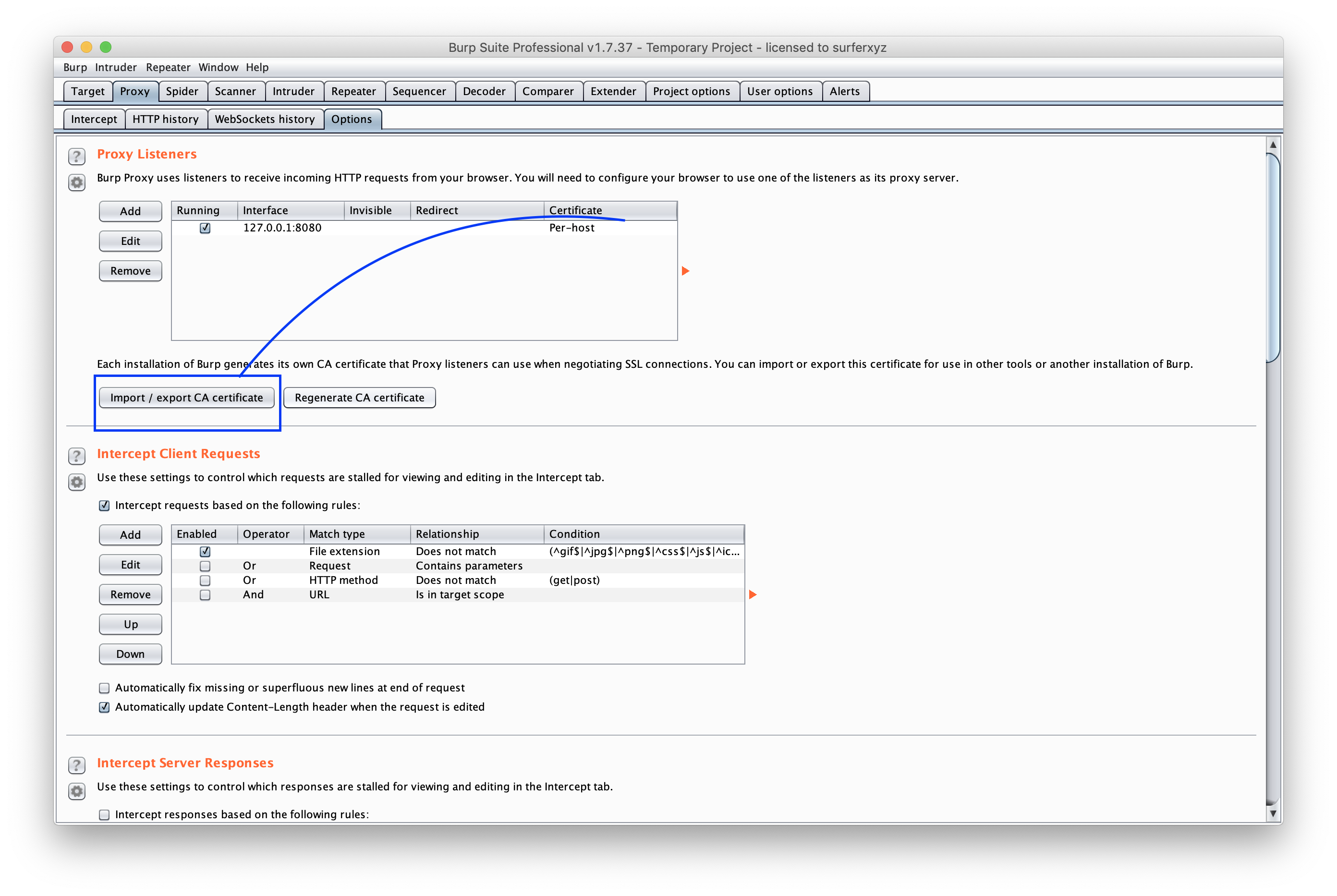Expand the orange arrow expander for listeners

pyautogui.click(x=685, y=271)
